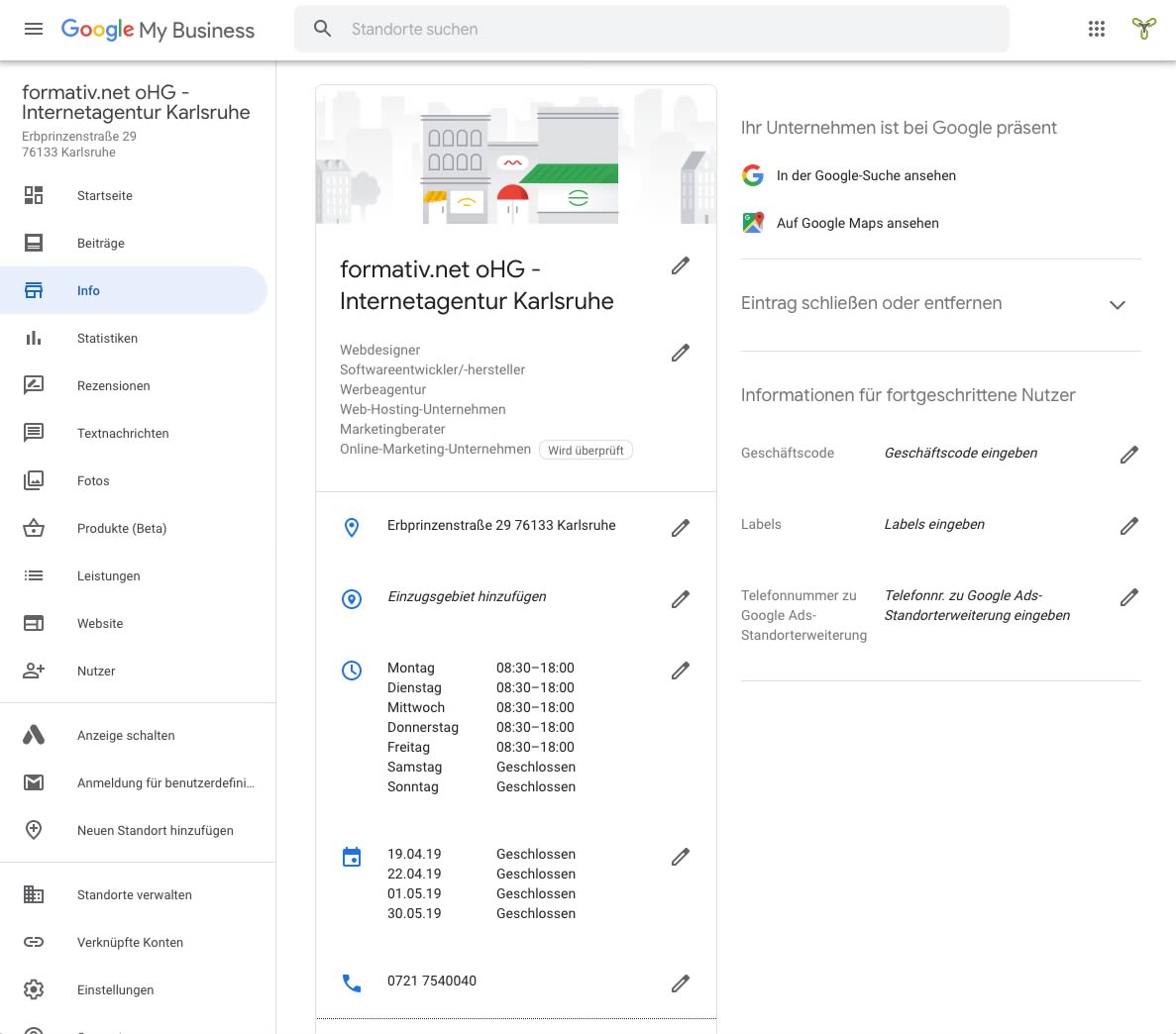Focus the Standorte suchen search field
This screenshot has width=1176, height=1034.
click(x=652, y=30)
